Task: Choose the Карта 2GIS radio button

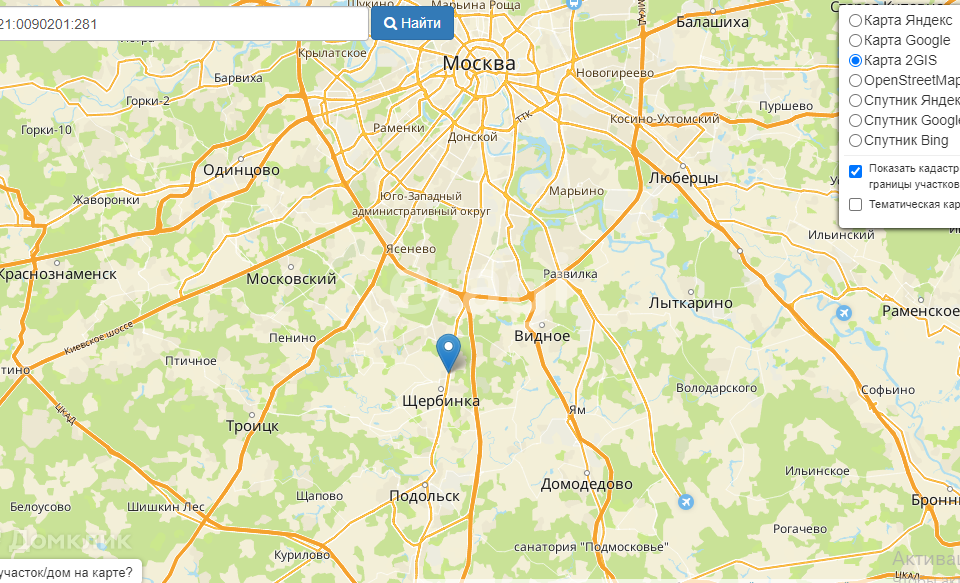Action: pyautogui.click(x=855, y=60)
